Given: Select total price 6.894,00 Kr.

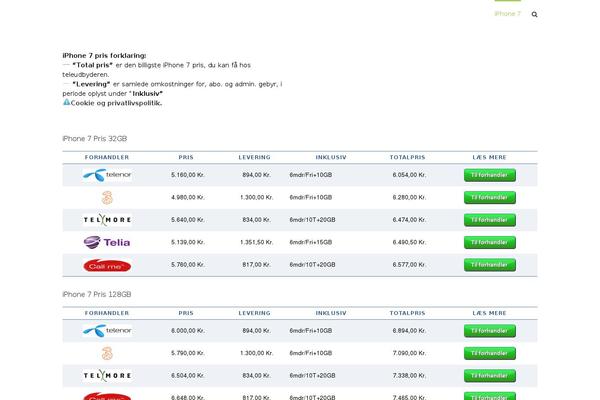Looking at the screenshot, I should click(409, 331).
